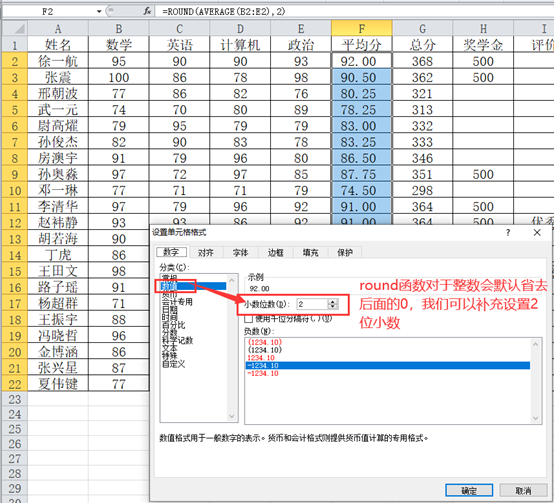Click the 平均分 header cell

point(361,45)
